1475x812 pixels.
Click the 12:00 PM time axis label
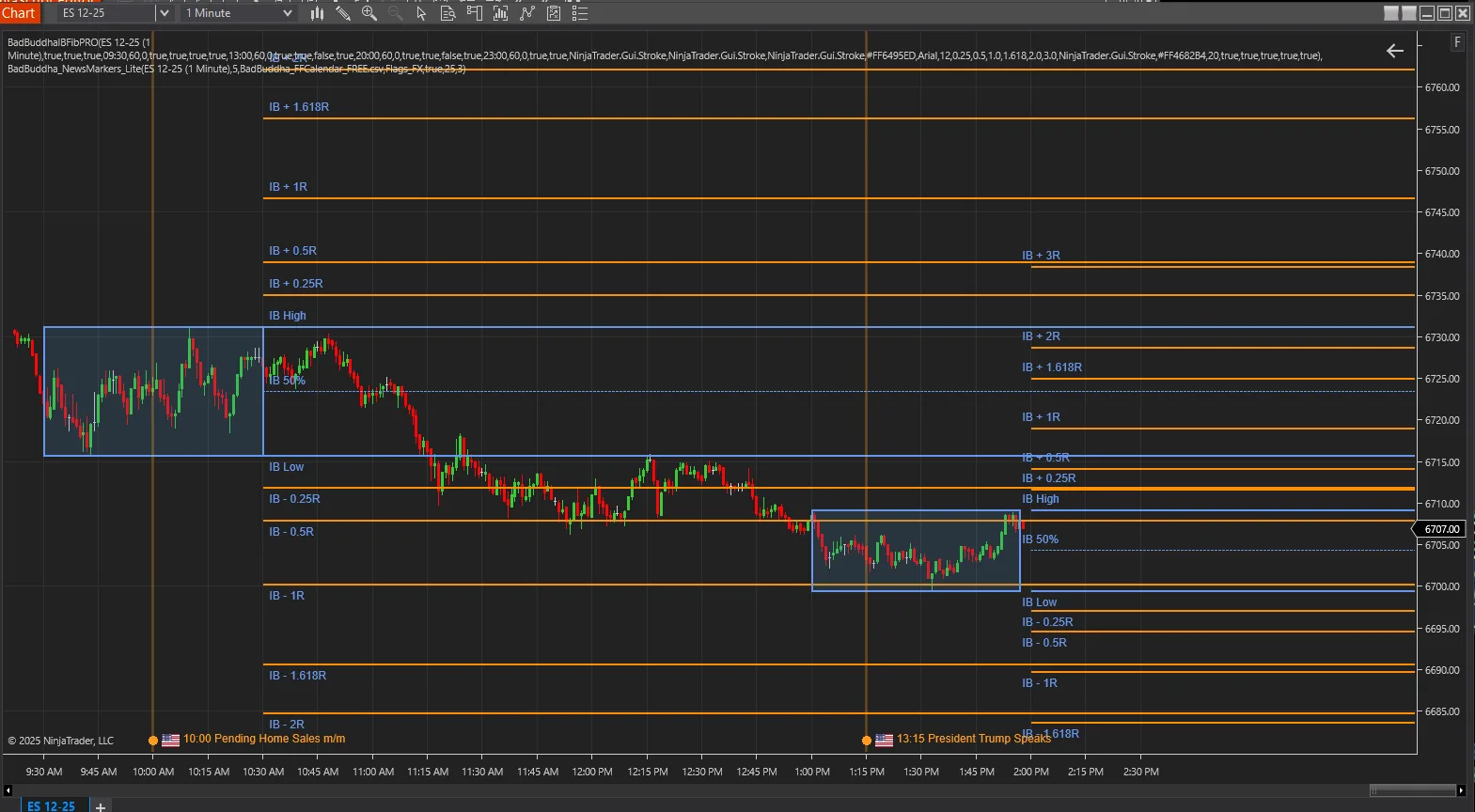click(x=592, y=772)
